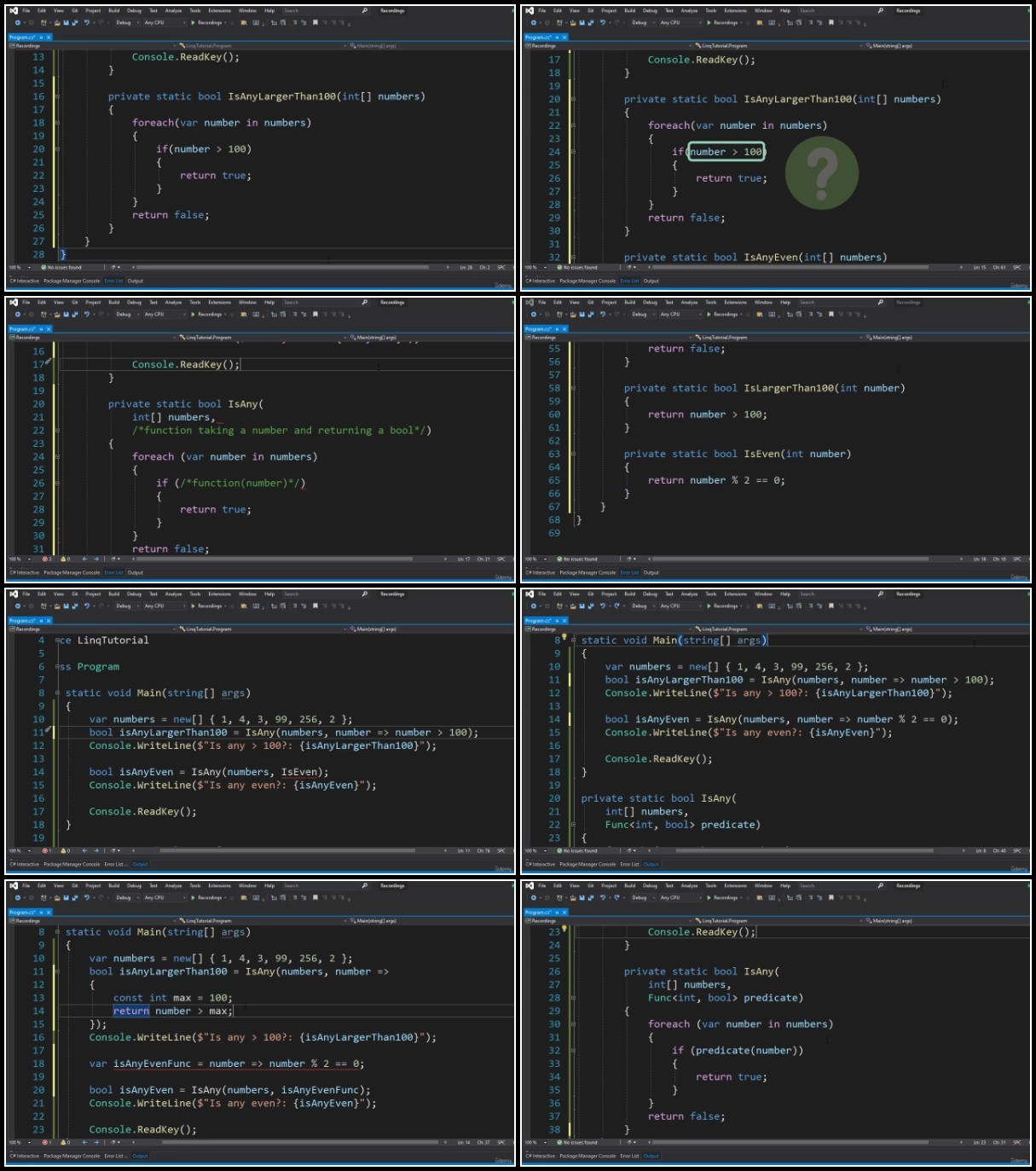Click green Start arrow in frame showing IsEven(int number)

point(709,315)
